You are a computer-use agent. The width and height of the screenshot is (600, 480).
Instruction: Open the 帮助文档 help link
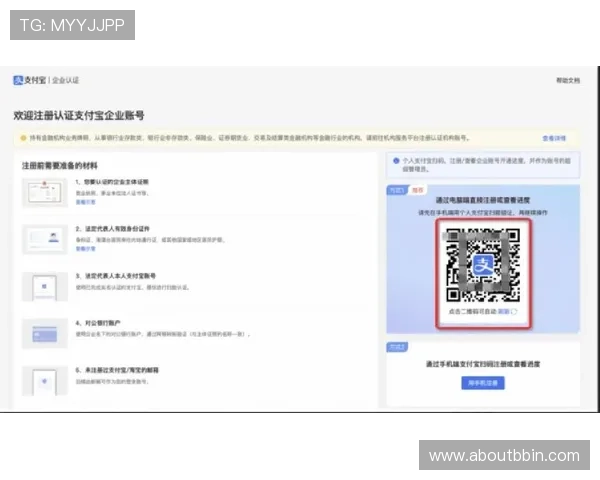(x=568, y=80)
